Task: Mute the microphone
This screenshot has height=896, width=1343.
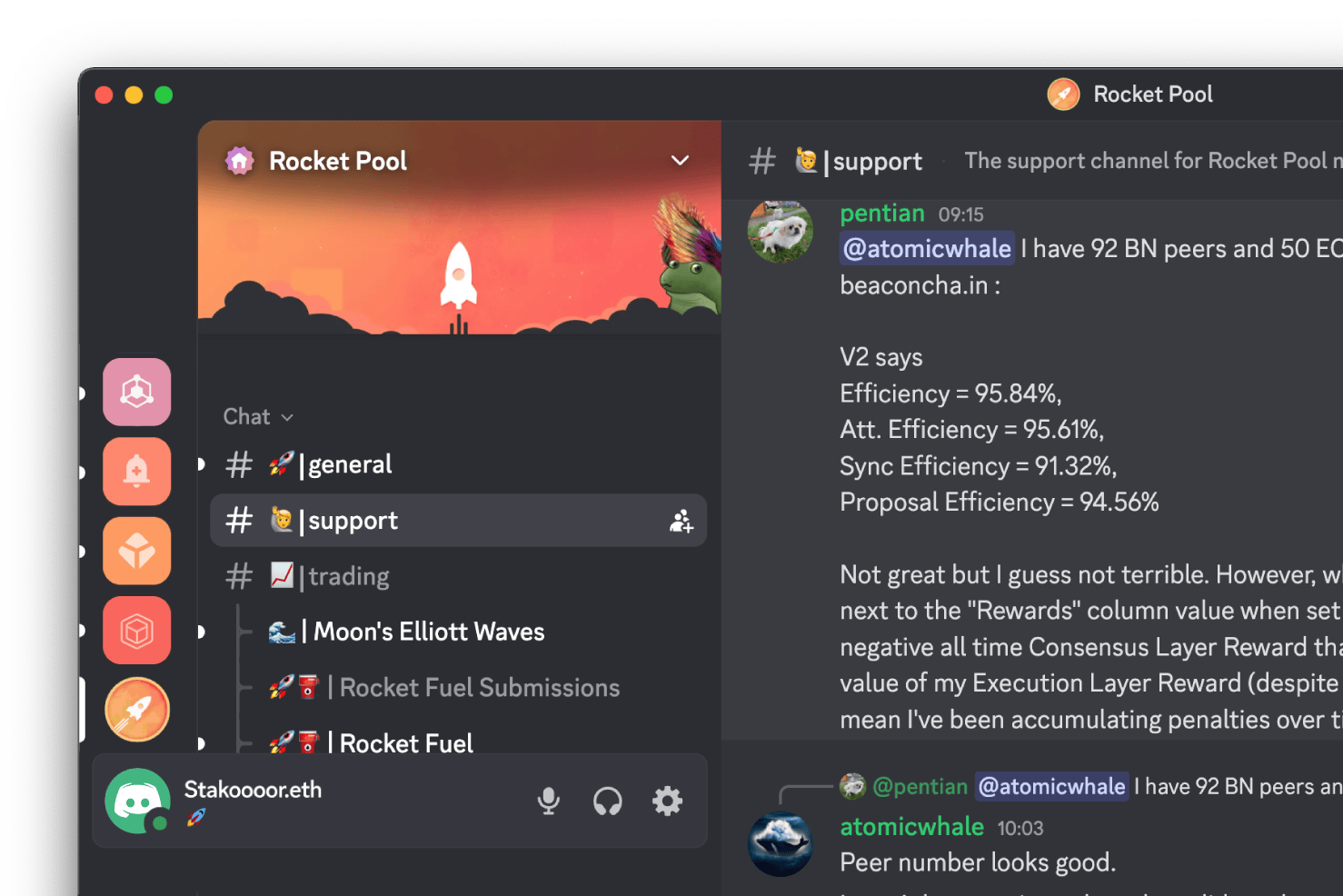Action: 548,801
